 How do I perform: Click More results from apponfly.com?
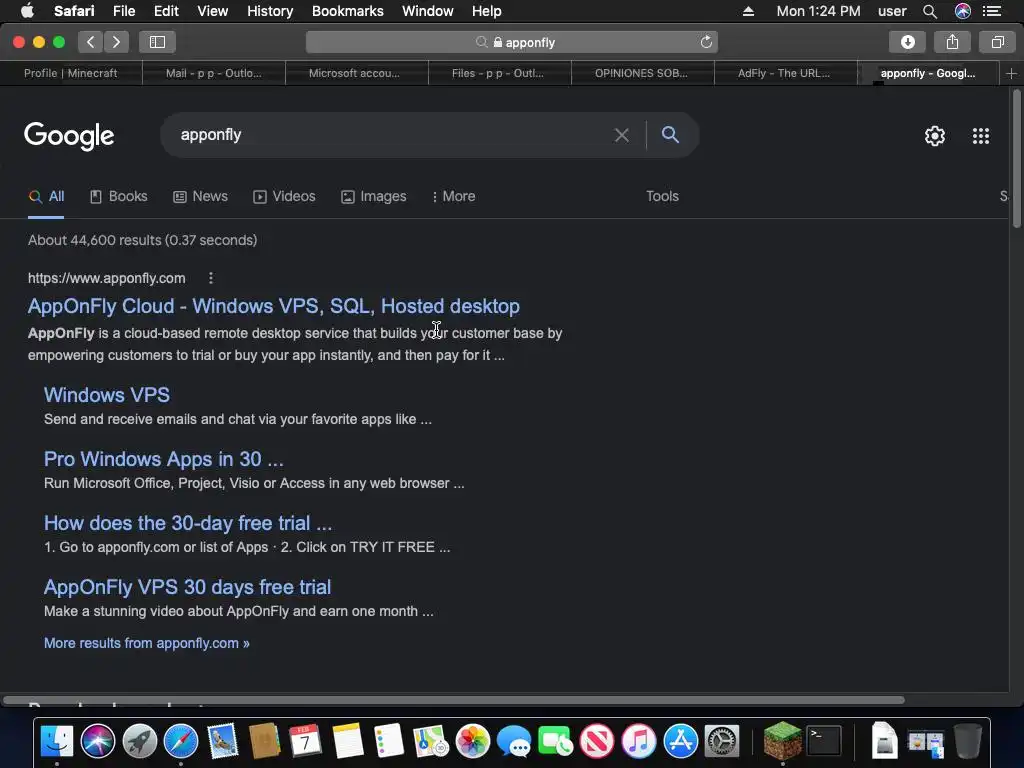[x=146, y=643]
